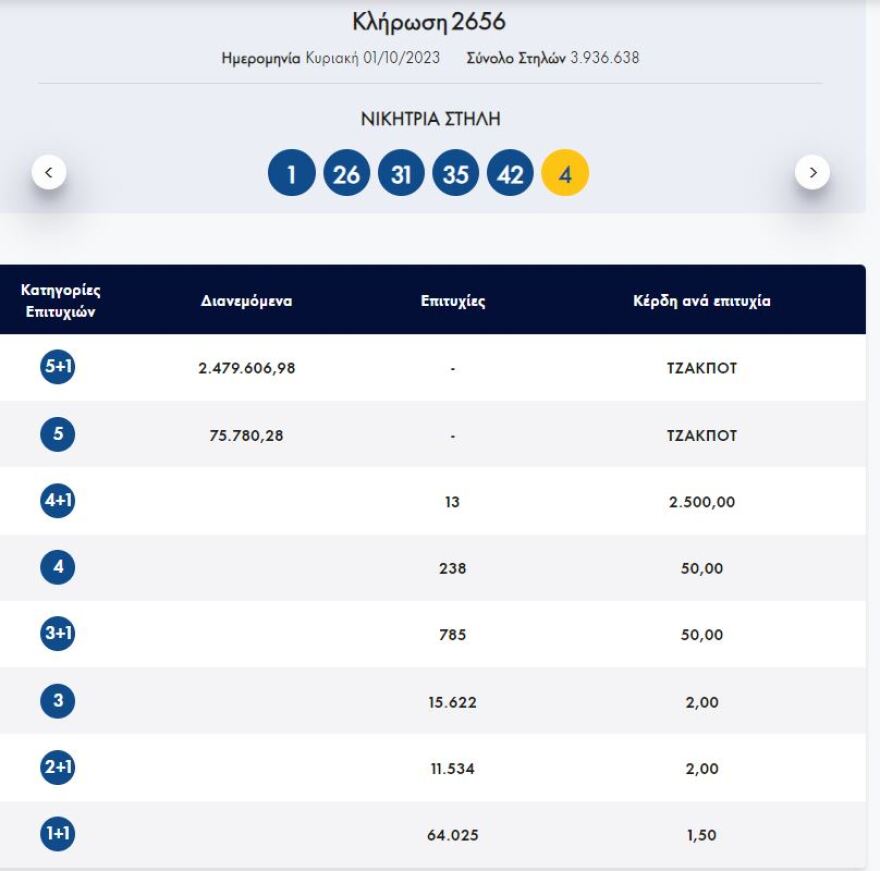Image resolution: width=880 pixels, height=871 pixels.
Task: Click the Κέρδη ανά επιτυχία column header
Action: (x=701, y=300)
